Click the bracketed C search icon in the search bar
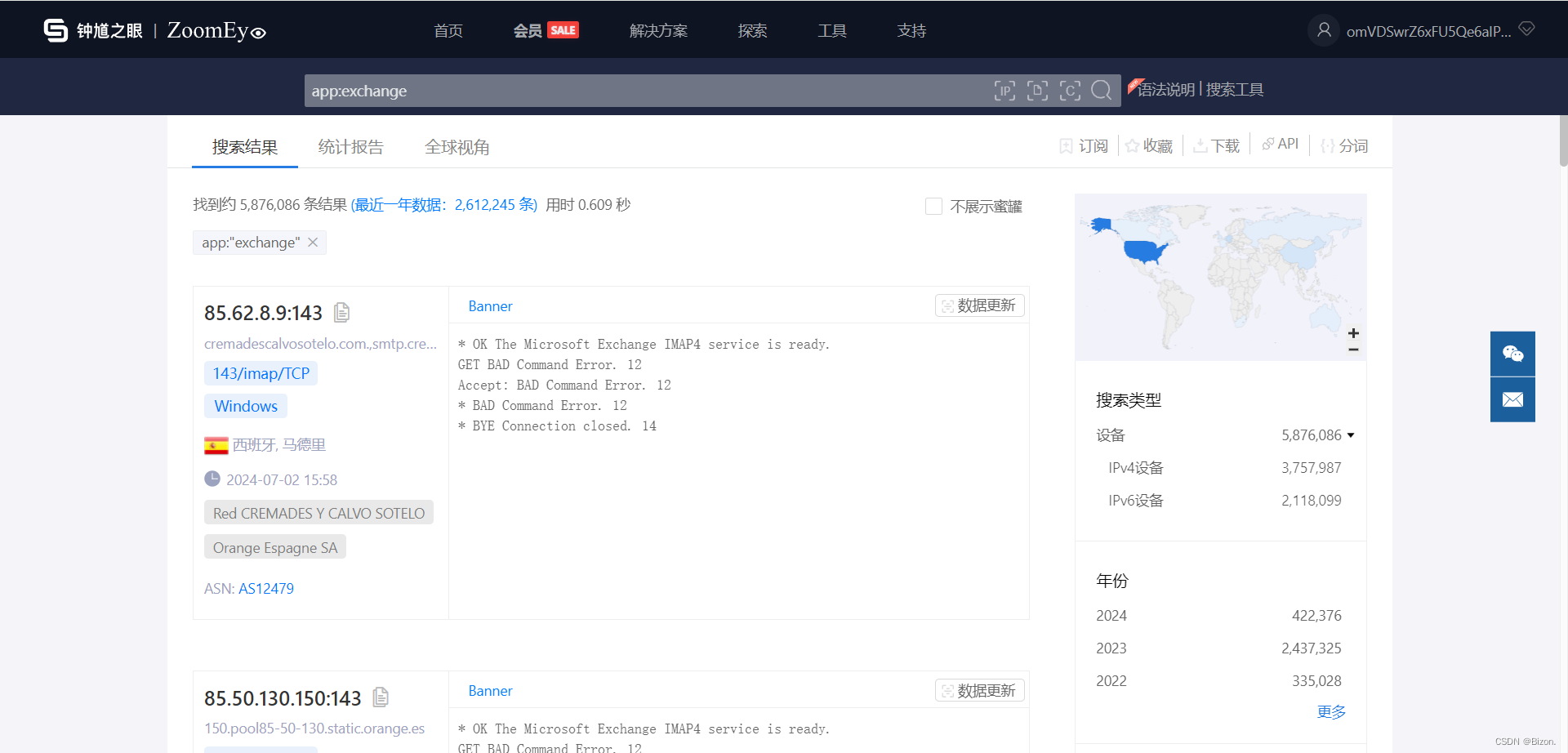This screenshot has height=753, width=1568. [1070, 91]
